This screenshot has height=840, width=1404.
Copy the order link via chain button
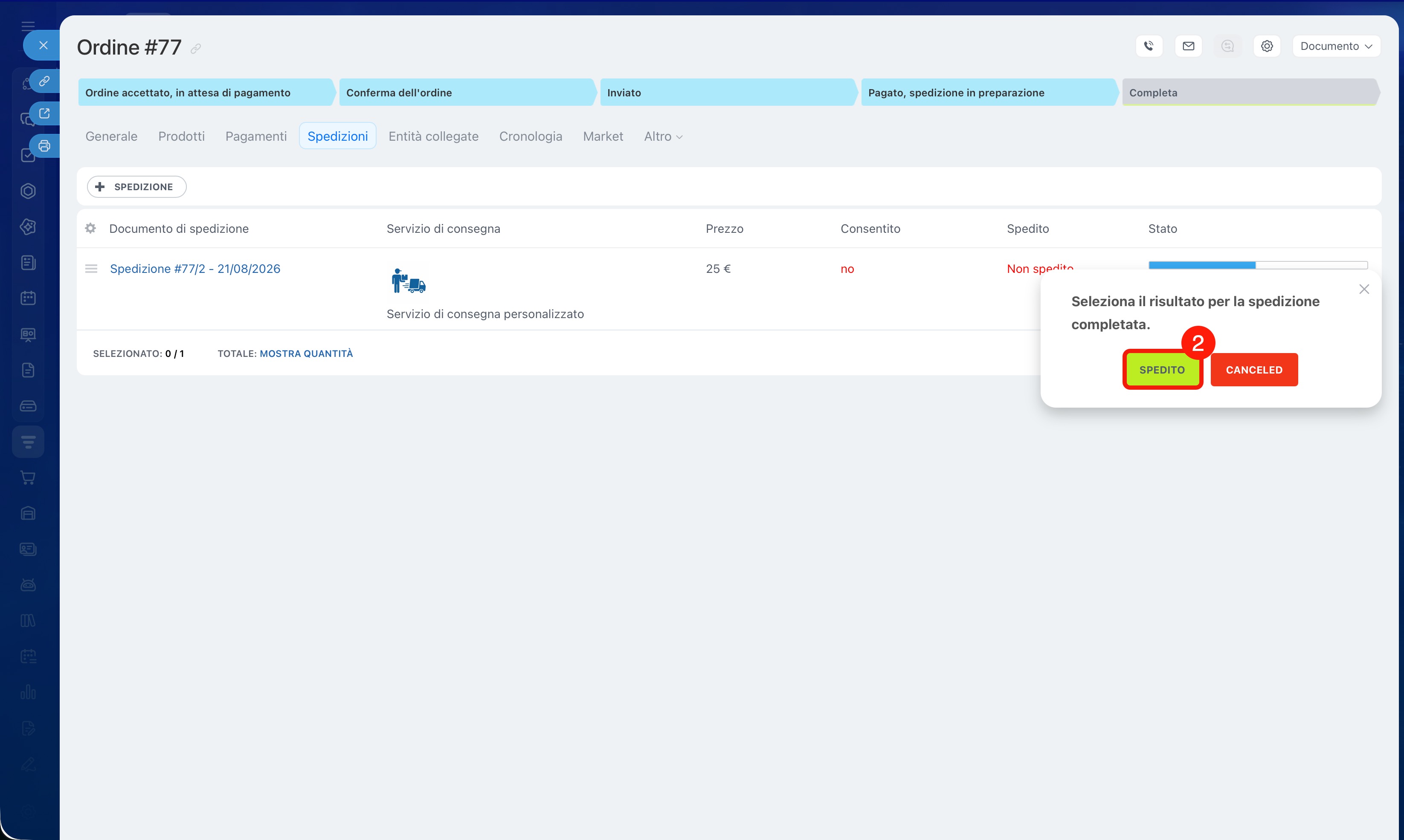44,81
